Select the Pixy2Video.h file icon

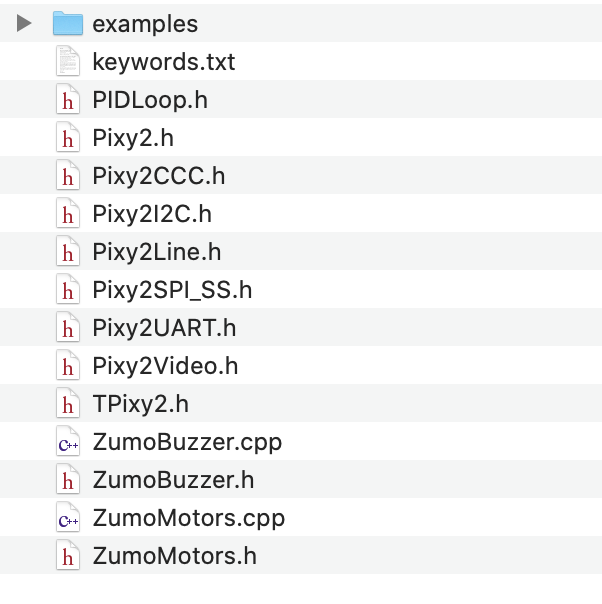pos(67,366)
